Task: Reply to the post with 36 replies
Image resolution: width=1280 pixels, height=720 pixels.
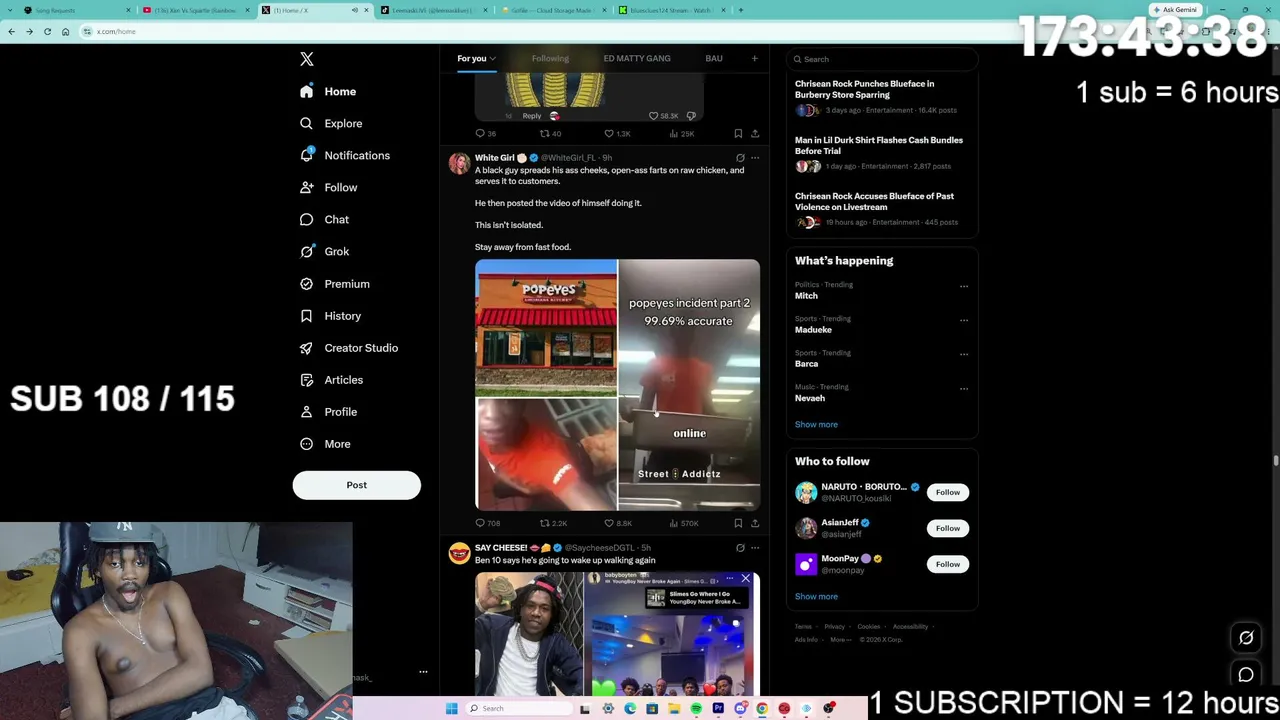Action: (486, 133)
